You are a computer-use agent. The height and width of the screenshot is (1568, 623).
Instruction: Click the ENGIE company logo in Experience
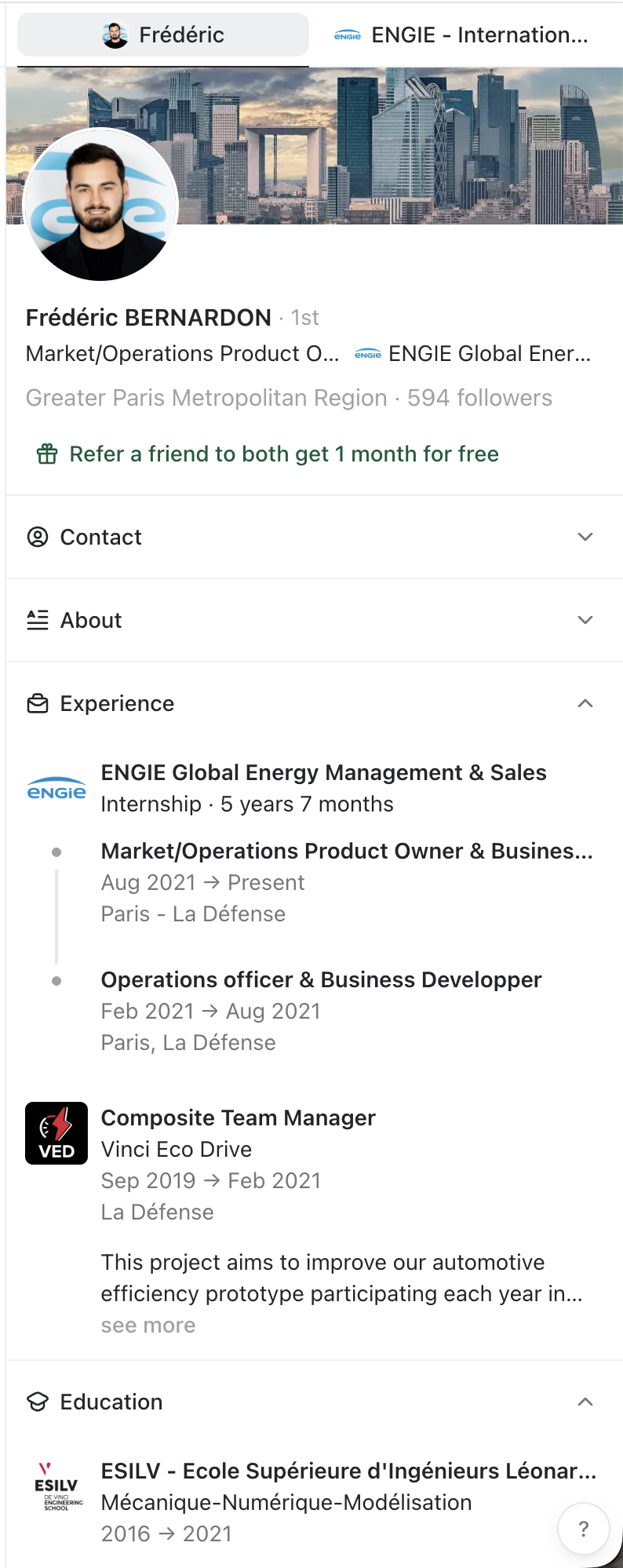[x=56, y=789]
